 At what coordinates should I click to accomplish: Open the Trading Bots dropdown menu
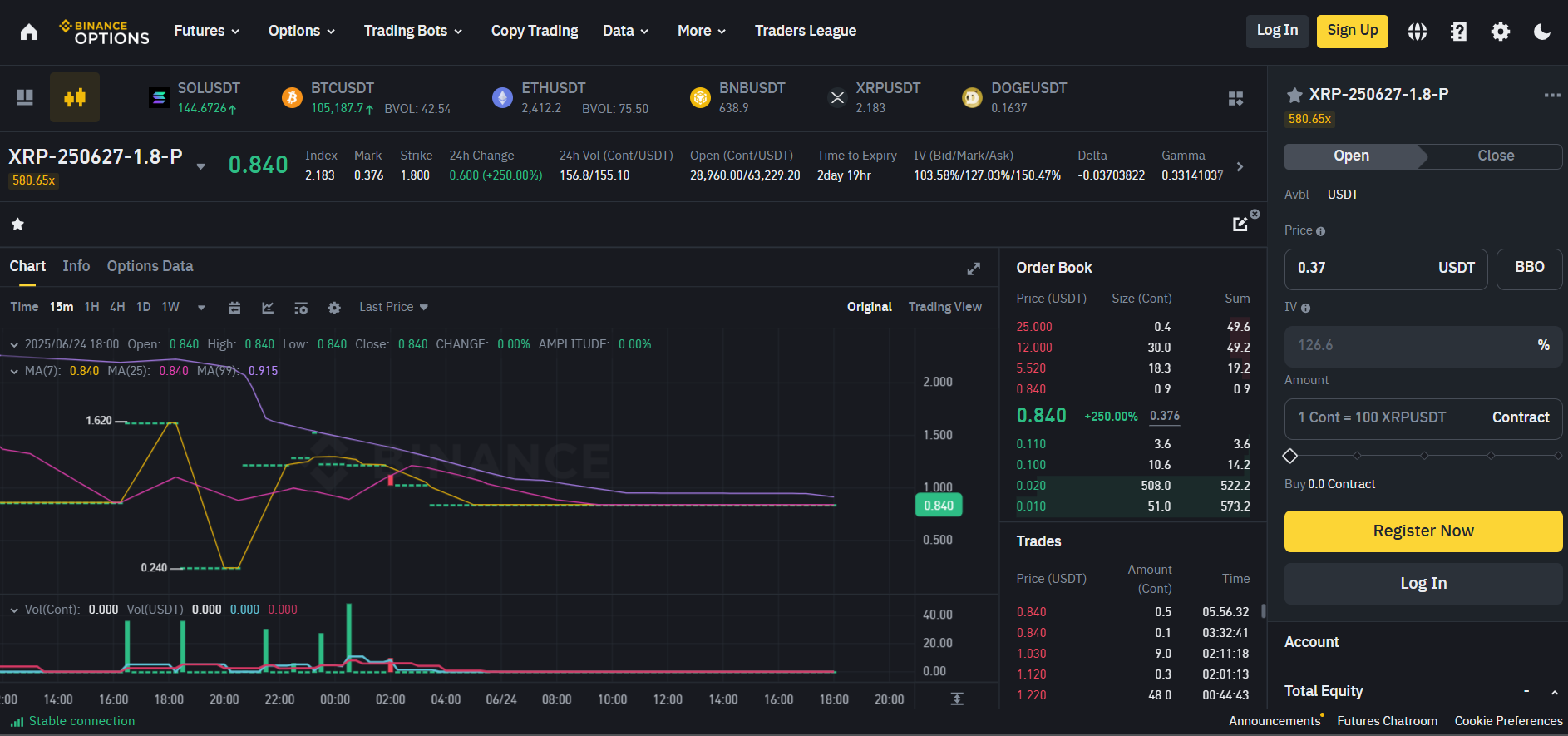413,31
